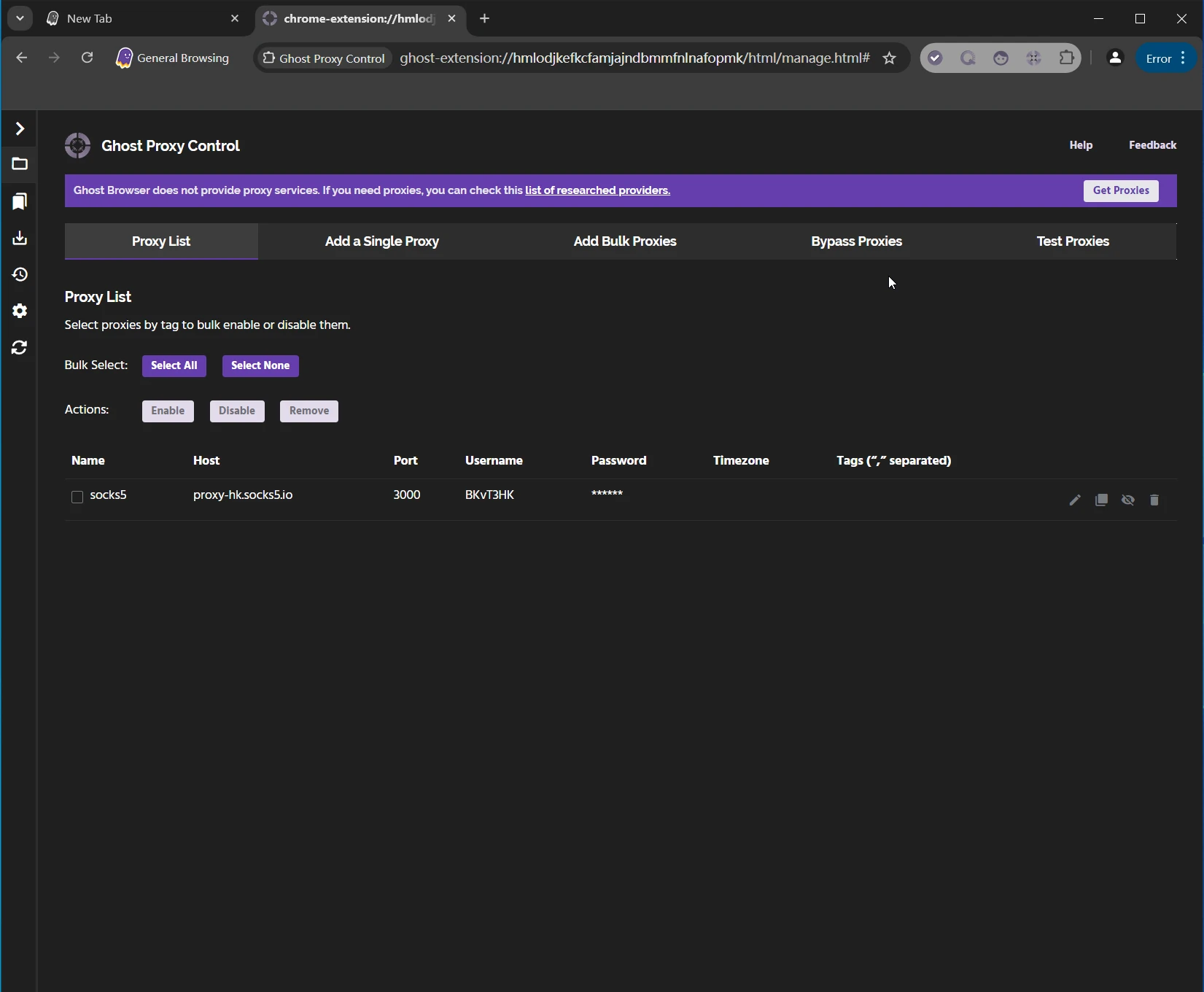1204x992 pixels.
Task: Click the Get Proxies button
Action: click(1121, 190)
